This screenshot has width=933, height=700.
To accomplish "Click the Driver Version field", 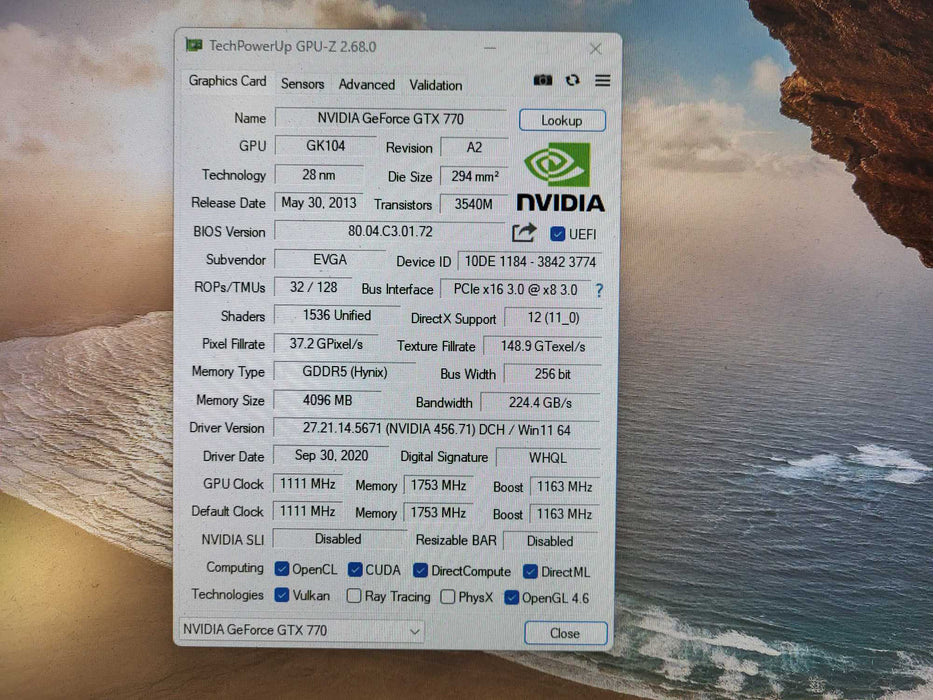I will (x=435, y=428).
